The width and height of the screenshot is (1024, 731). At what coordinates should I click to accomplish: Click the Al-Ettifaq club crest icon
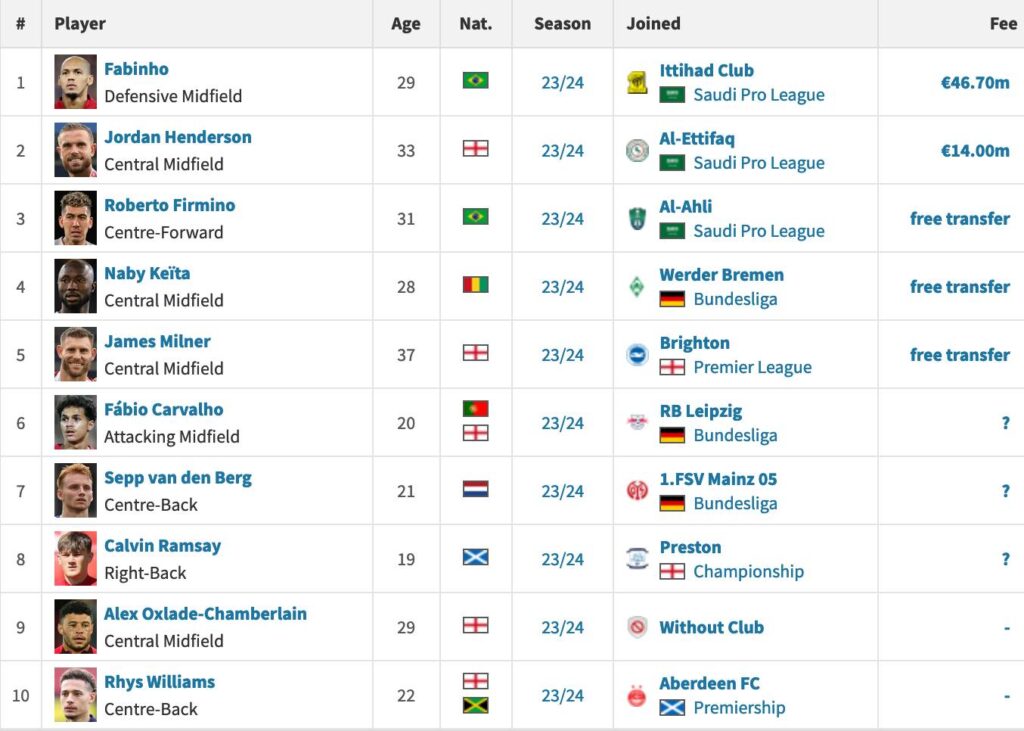tap(637, 151)
